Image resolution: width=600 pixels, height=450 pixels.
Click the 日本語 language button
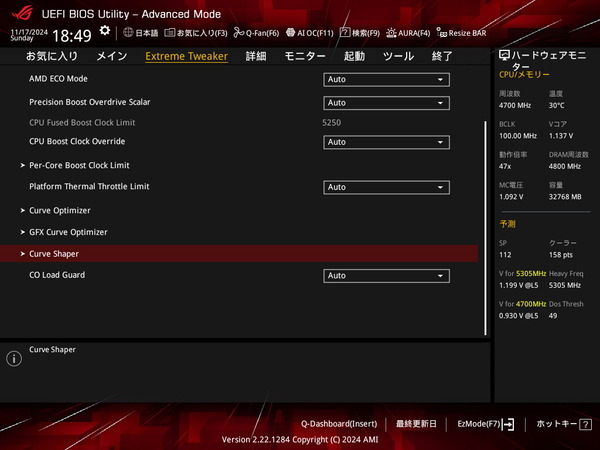(147, 33)
